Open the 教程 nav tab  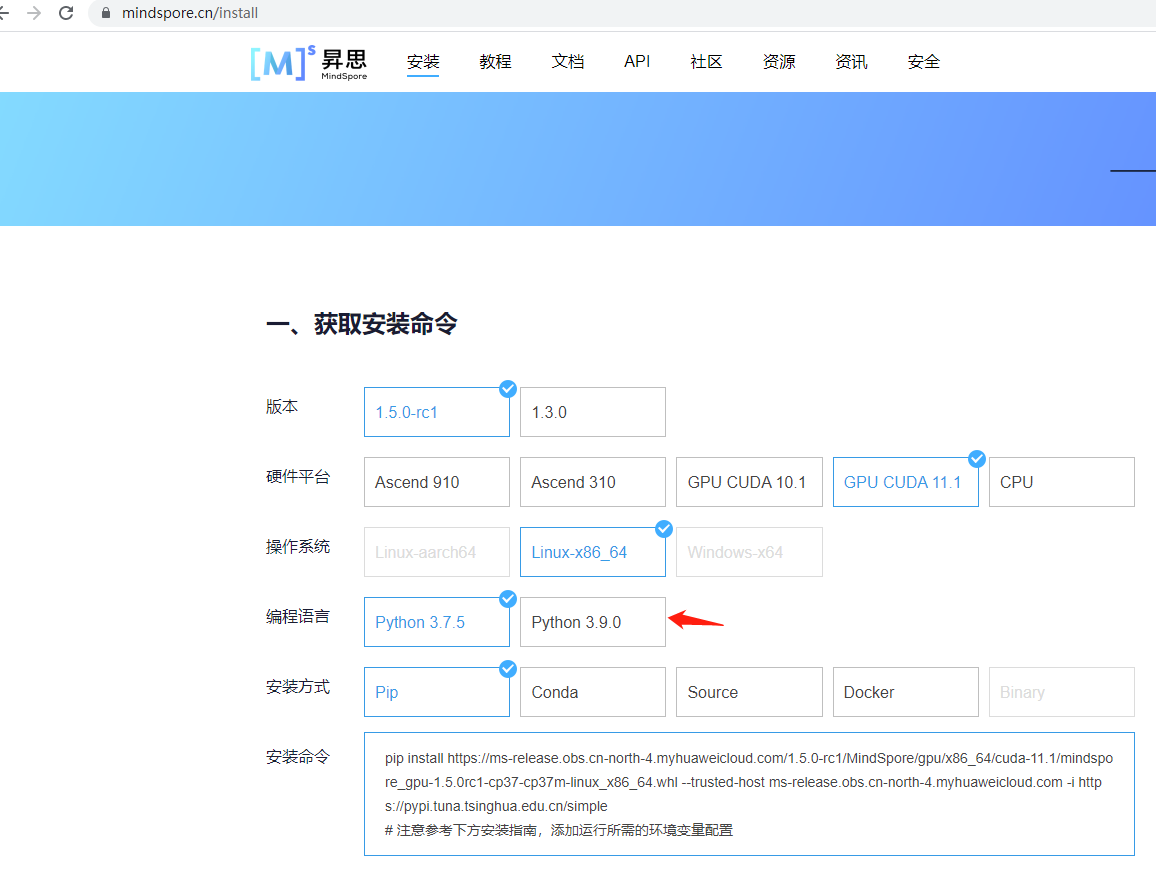coord(495,62)
